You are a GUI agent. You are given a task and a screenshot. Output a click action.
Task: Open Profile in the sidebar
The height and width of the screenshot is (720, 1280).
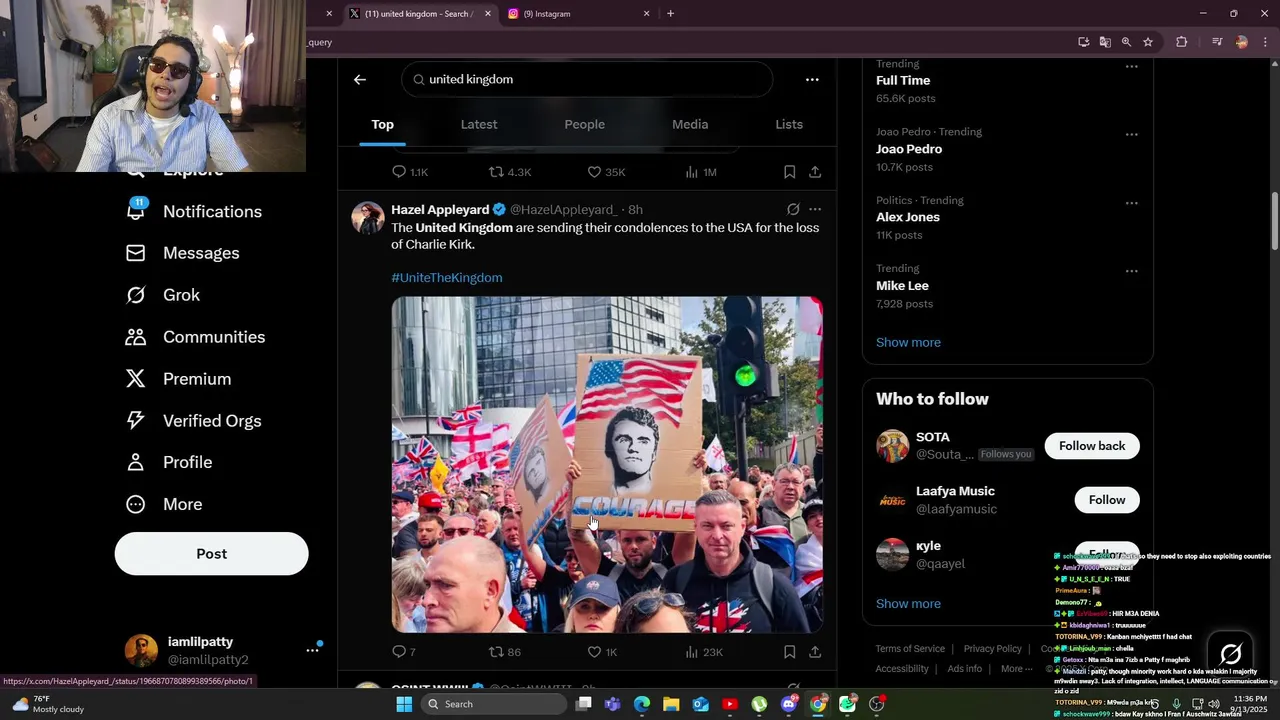(x=169, y=463)
